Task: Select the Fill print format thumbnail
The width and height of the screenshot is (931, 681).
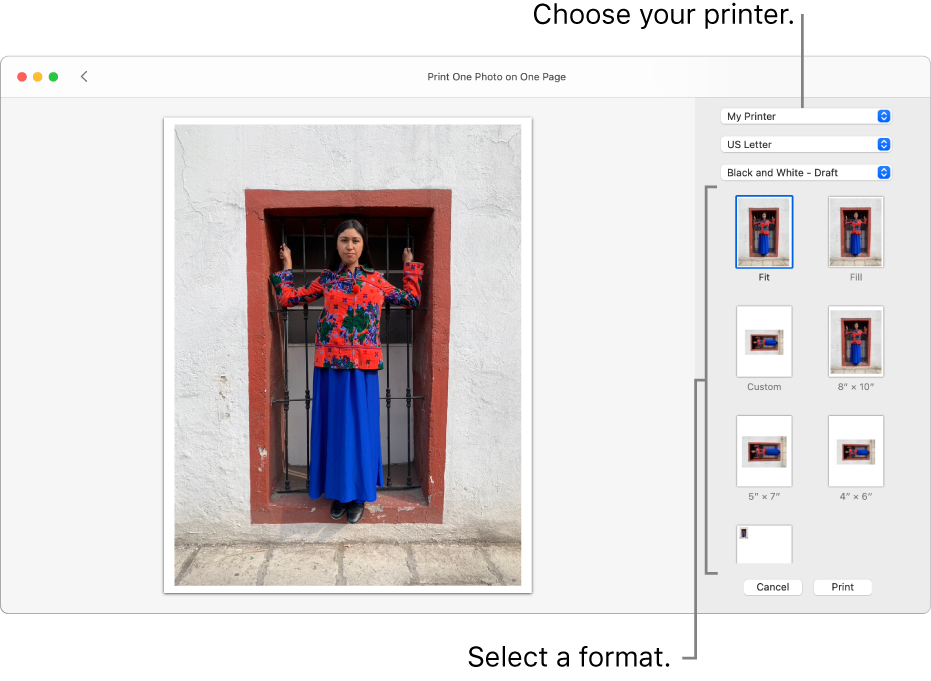Action: pyautogui.click(x=855, y=231)
